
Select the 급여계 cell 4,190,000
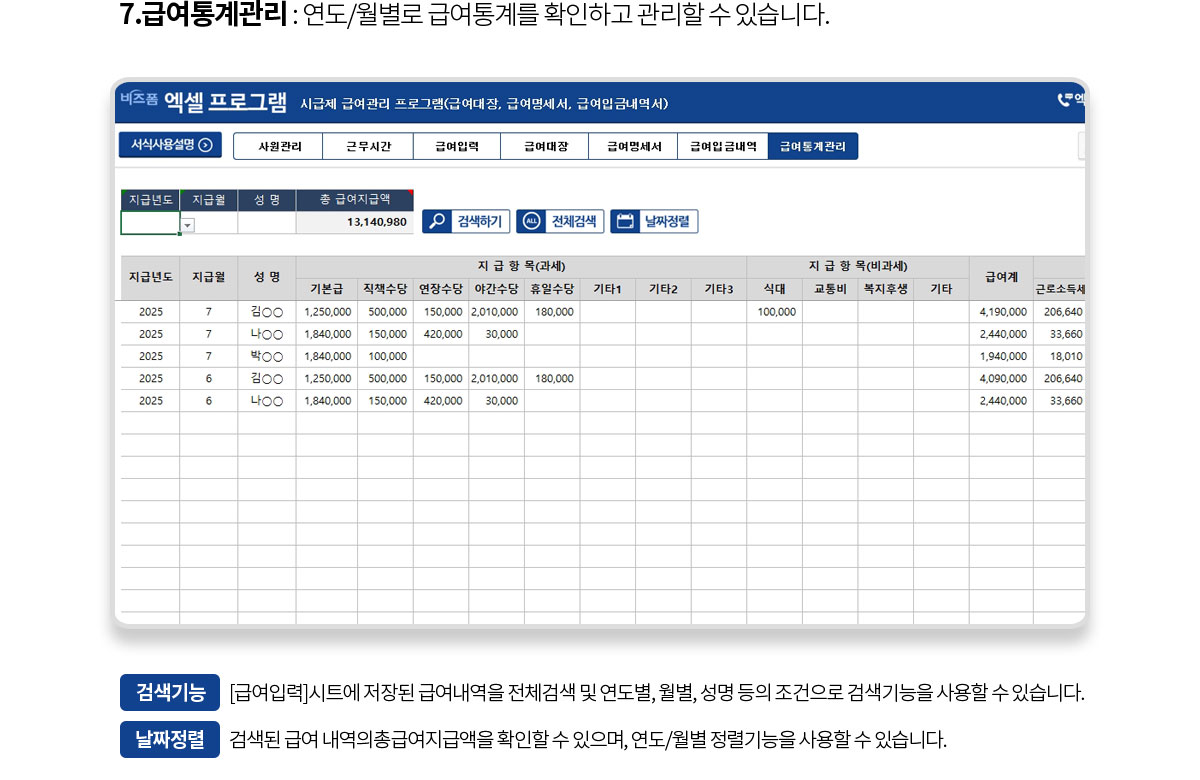point(1001,312)
